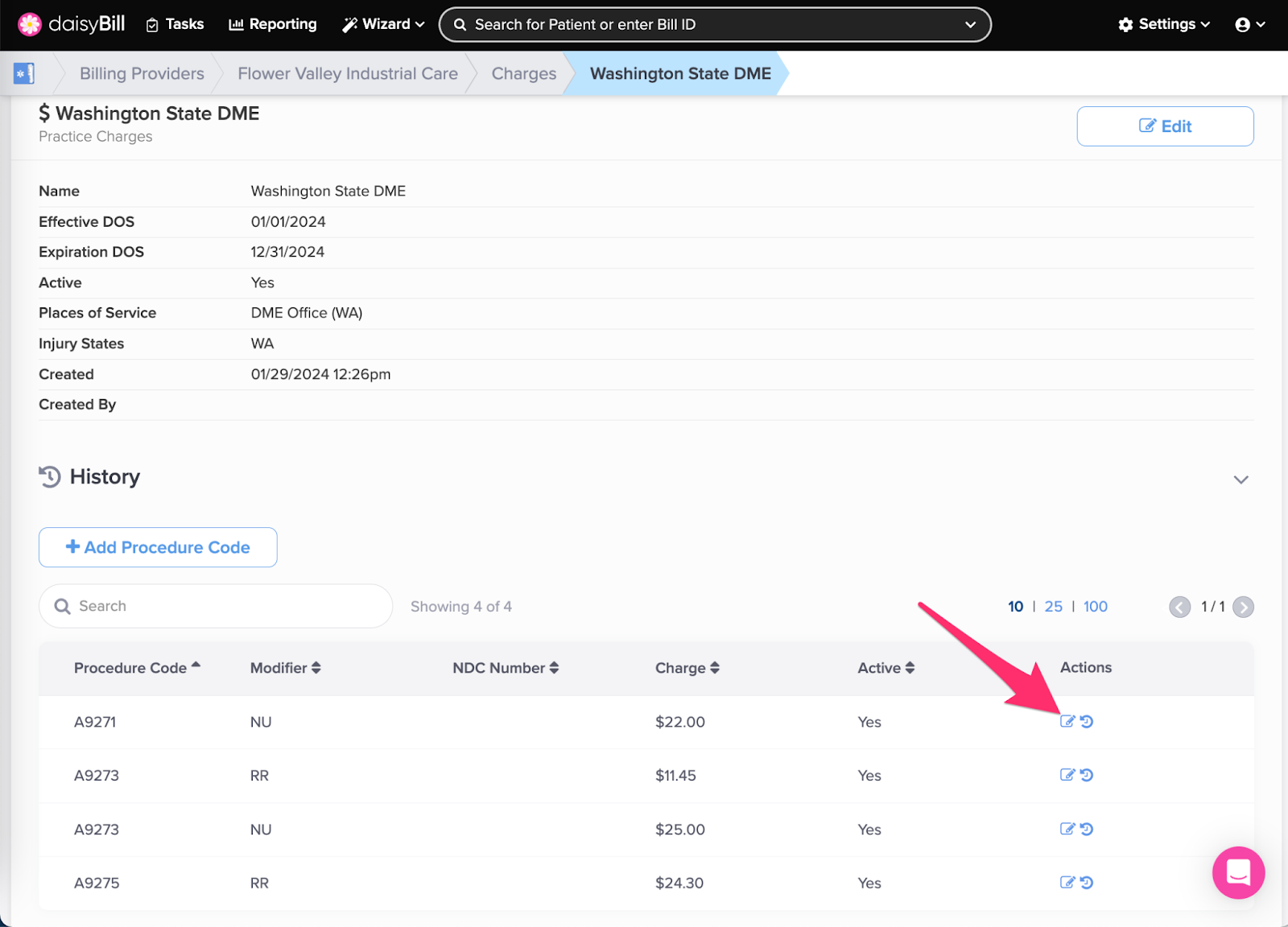The height and width of the screenshot is (927, 1288).
Task: Go to Billing Providers breadcrumb
Action: click(x=142, y=73)
